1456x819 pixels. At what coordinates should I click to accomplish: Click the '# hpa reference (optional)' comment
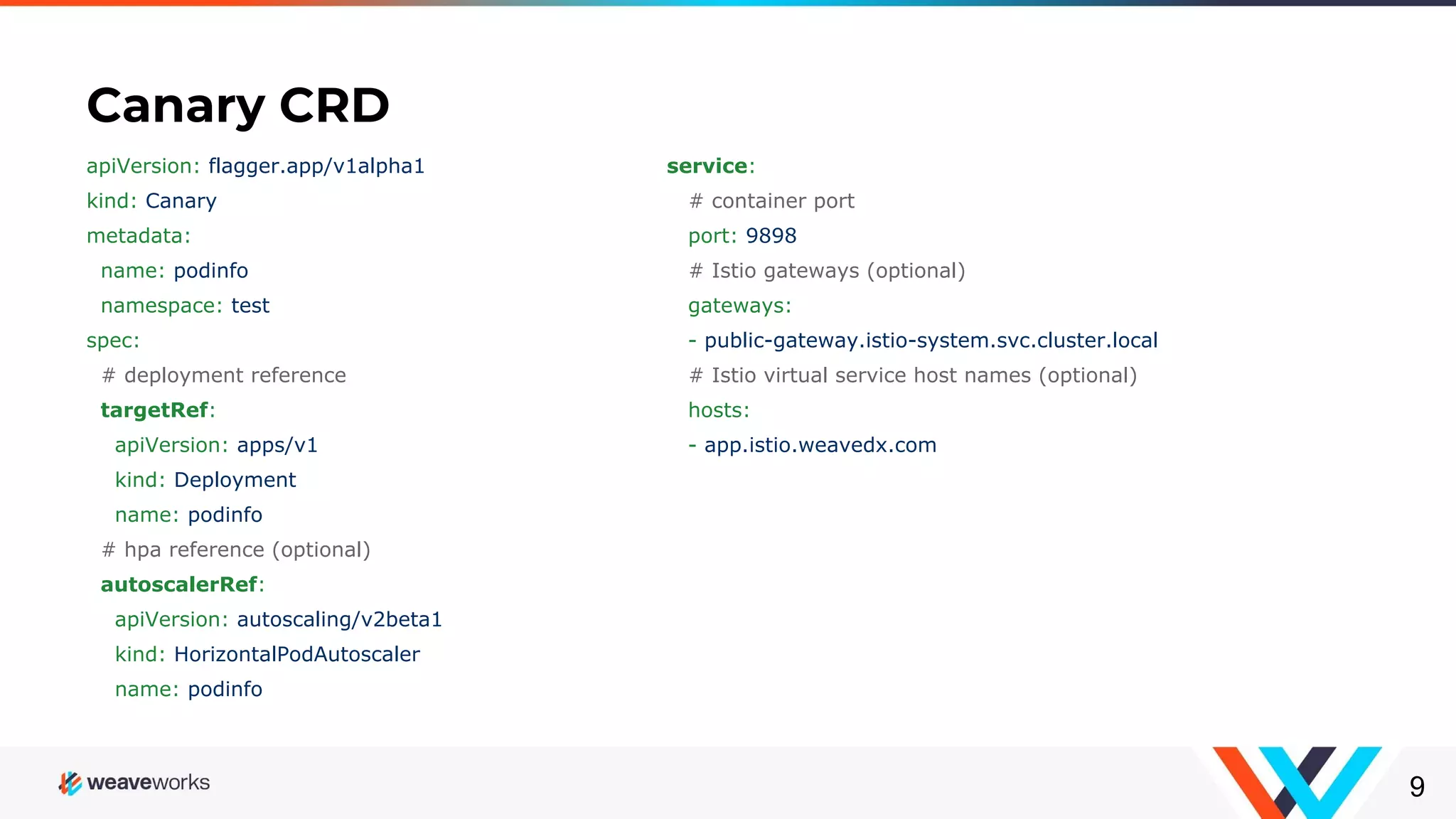click(x=236, y=550)
